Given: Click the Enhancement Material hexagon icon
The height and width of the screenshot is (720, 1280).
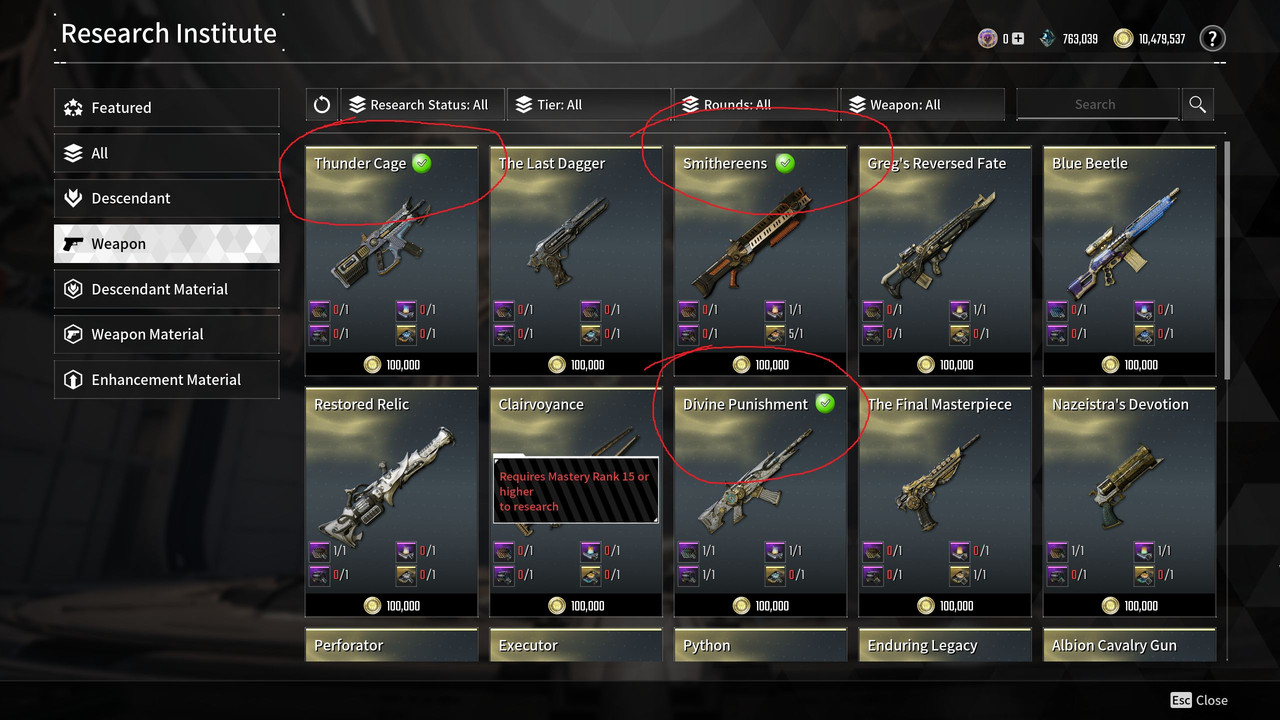Looking at the screenshot, I should point(73,380).
